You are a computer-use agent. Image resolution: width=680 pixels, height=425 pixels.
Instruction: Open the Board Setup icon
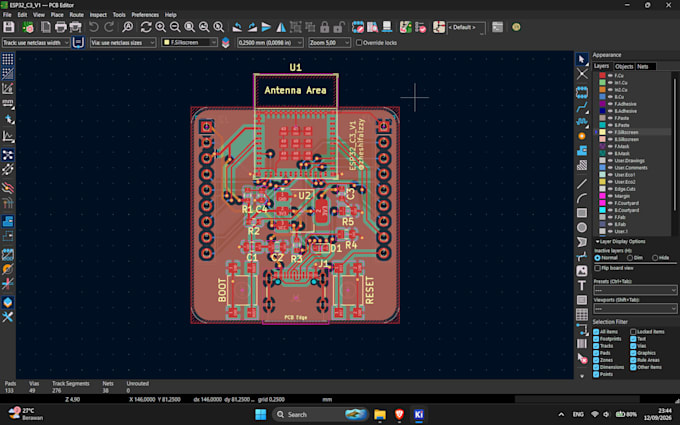(x=28, y=27)
